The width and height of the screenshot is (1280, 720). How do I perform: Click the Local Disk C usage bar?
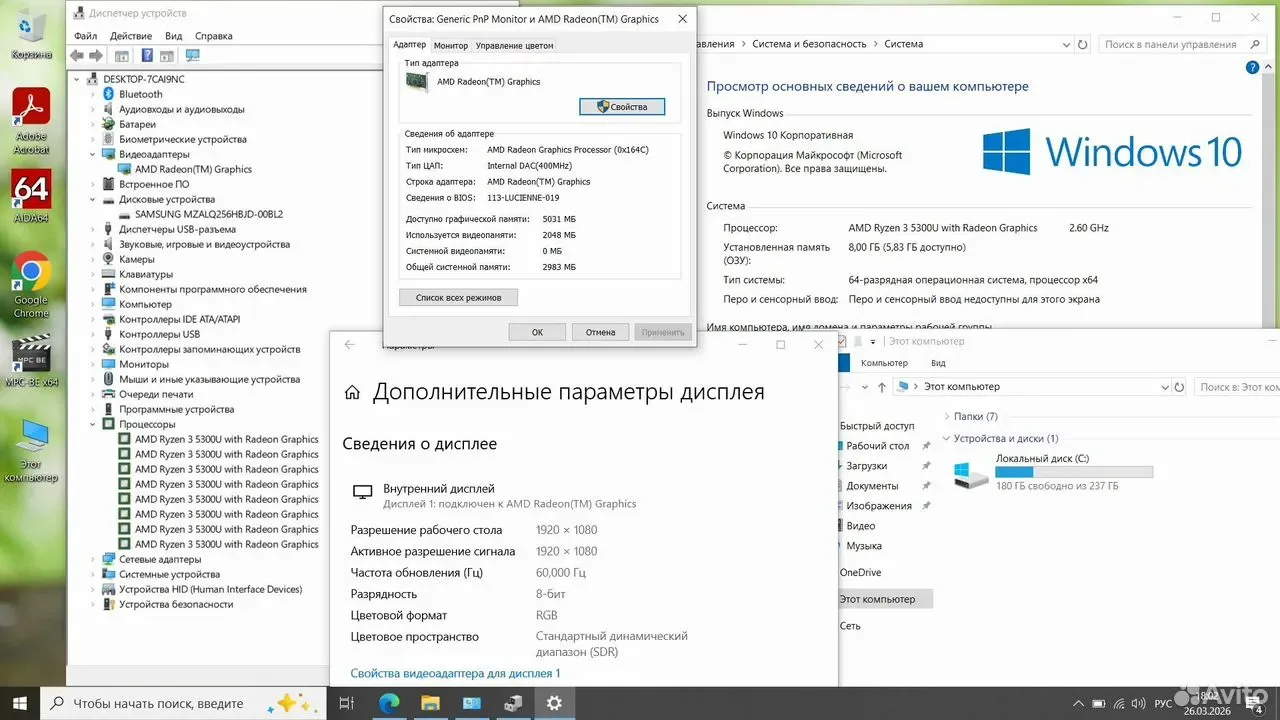(x=1074, y=472)
